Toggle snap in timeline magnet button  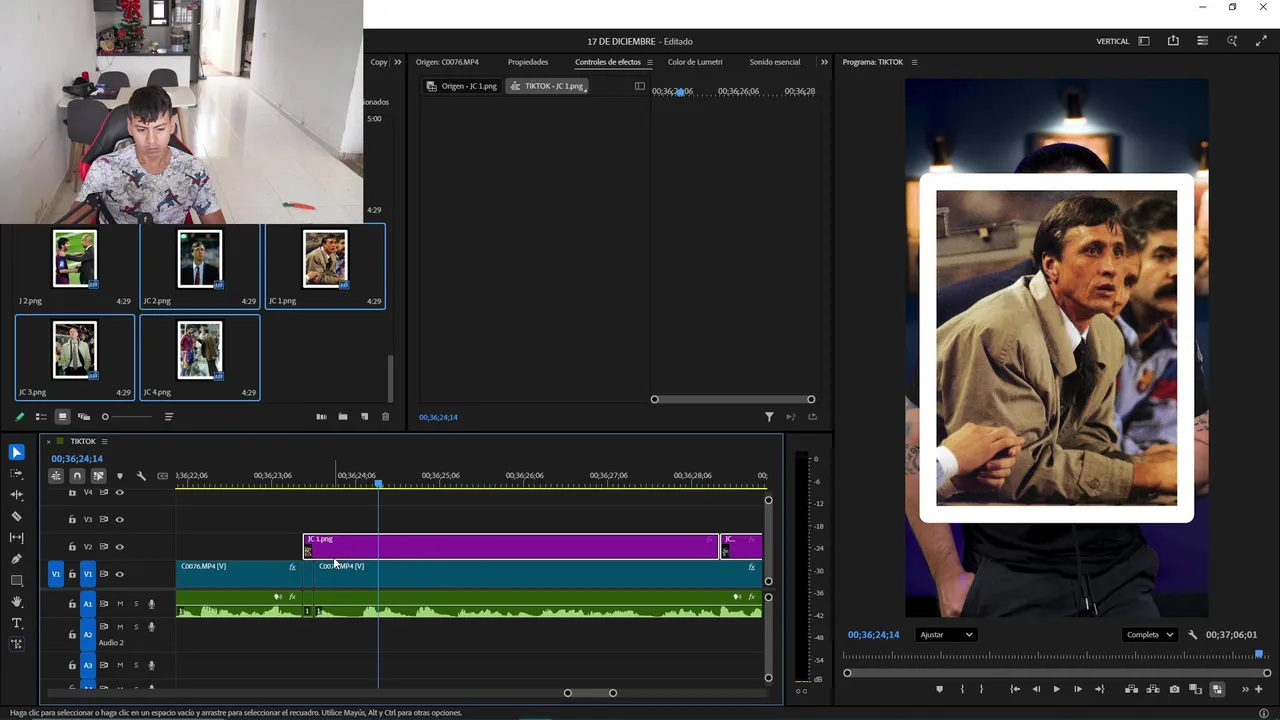(x=77, y=476)
